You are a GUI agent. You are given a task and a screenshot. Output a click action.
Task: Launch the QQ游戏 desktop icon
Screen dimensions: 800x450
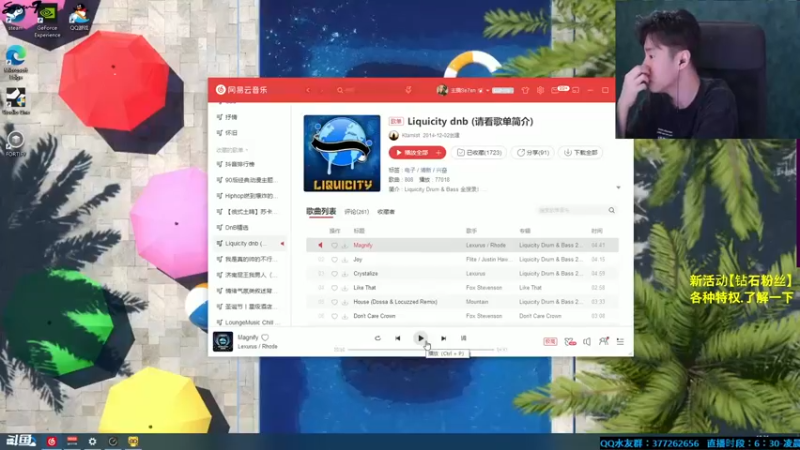pyautogui.click(x=79, y=16)
